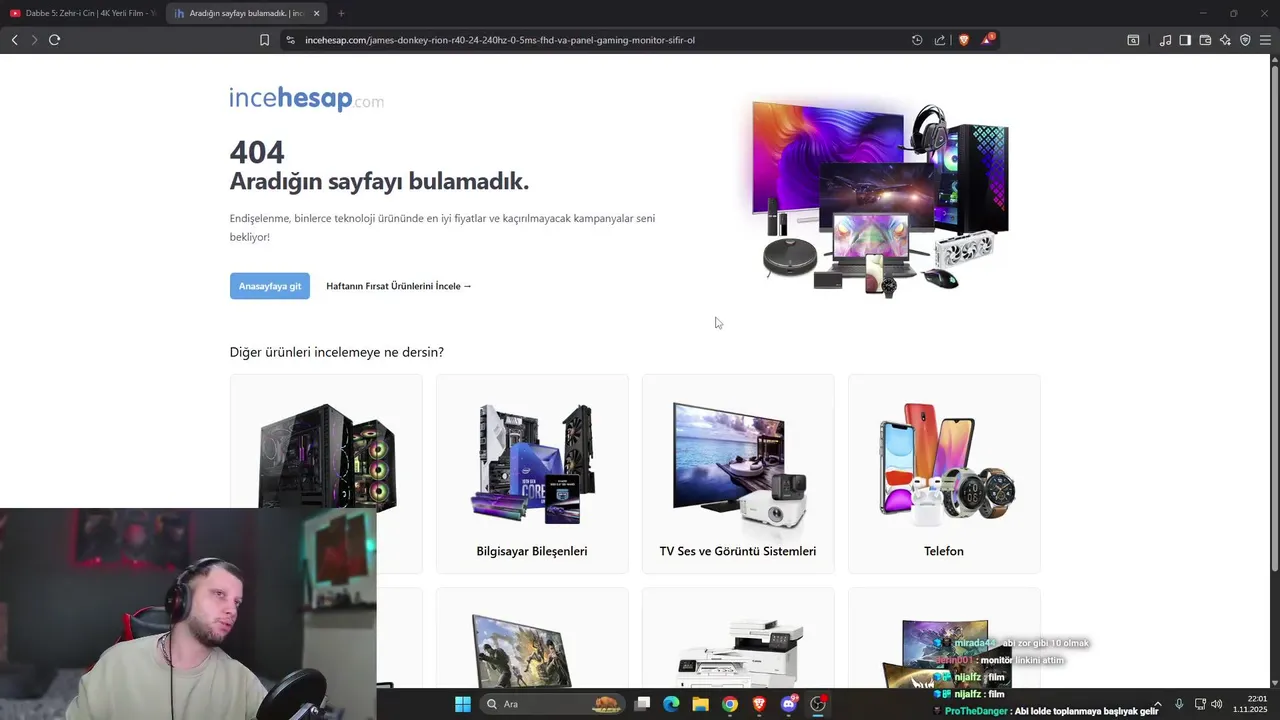Launch Microsoft Edge from the taskbar
This screenshot has width=1280, height=720.
[671, 704]
